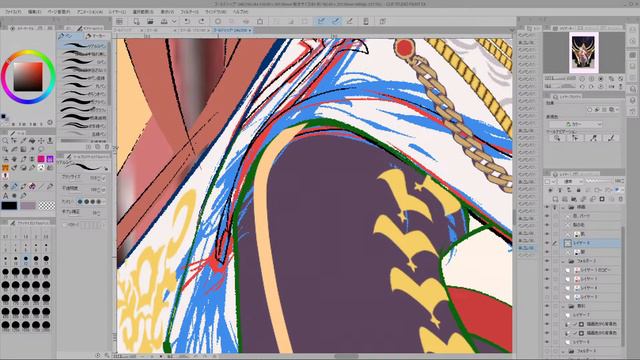
Task: Select the Text tool (A icon)
Action: coord(5,196)
